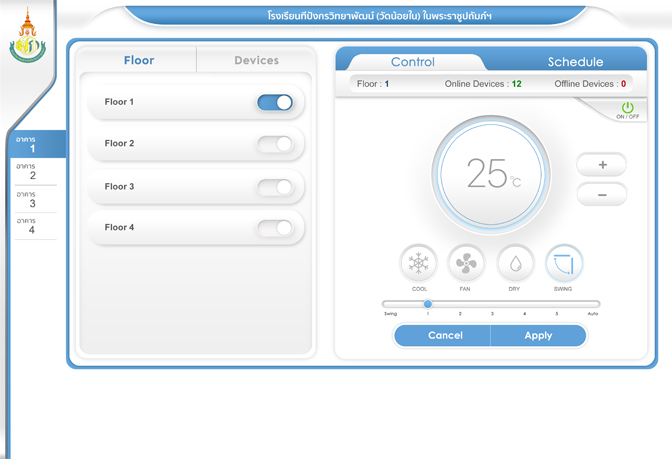Decrease temperature with the minus button
This screenshot has height=459, width=672.
coord(602,195)
